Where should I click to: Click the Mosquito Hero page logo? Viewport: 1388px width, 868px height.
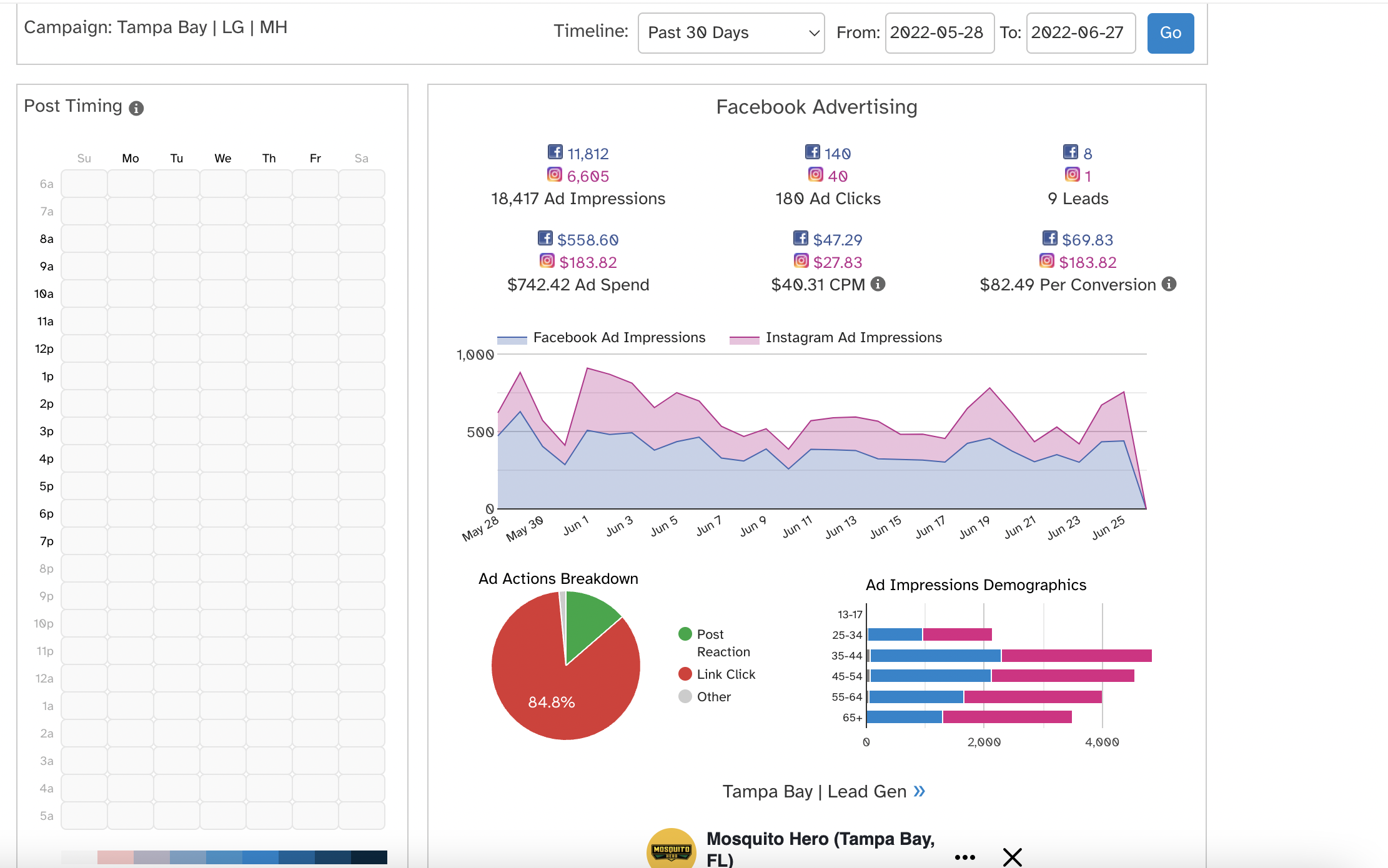tap(672, 849)
